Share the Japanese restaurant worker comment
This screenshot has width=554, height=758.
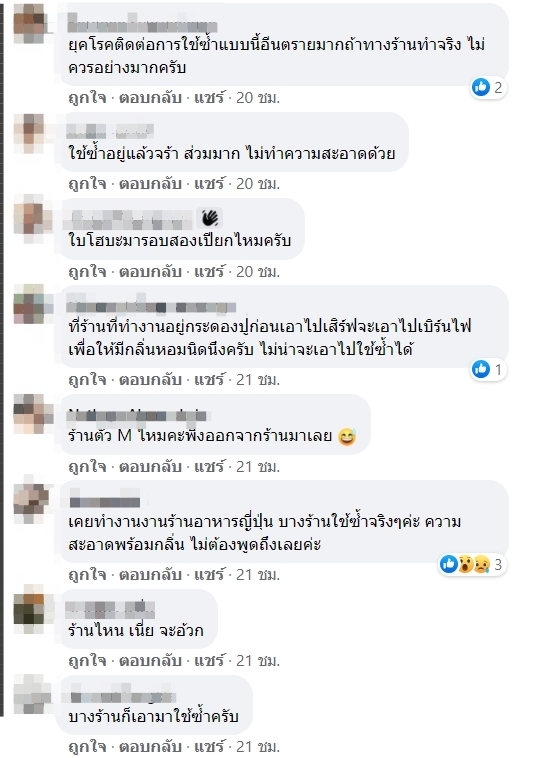(209, 575)
